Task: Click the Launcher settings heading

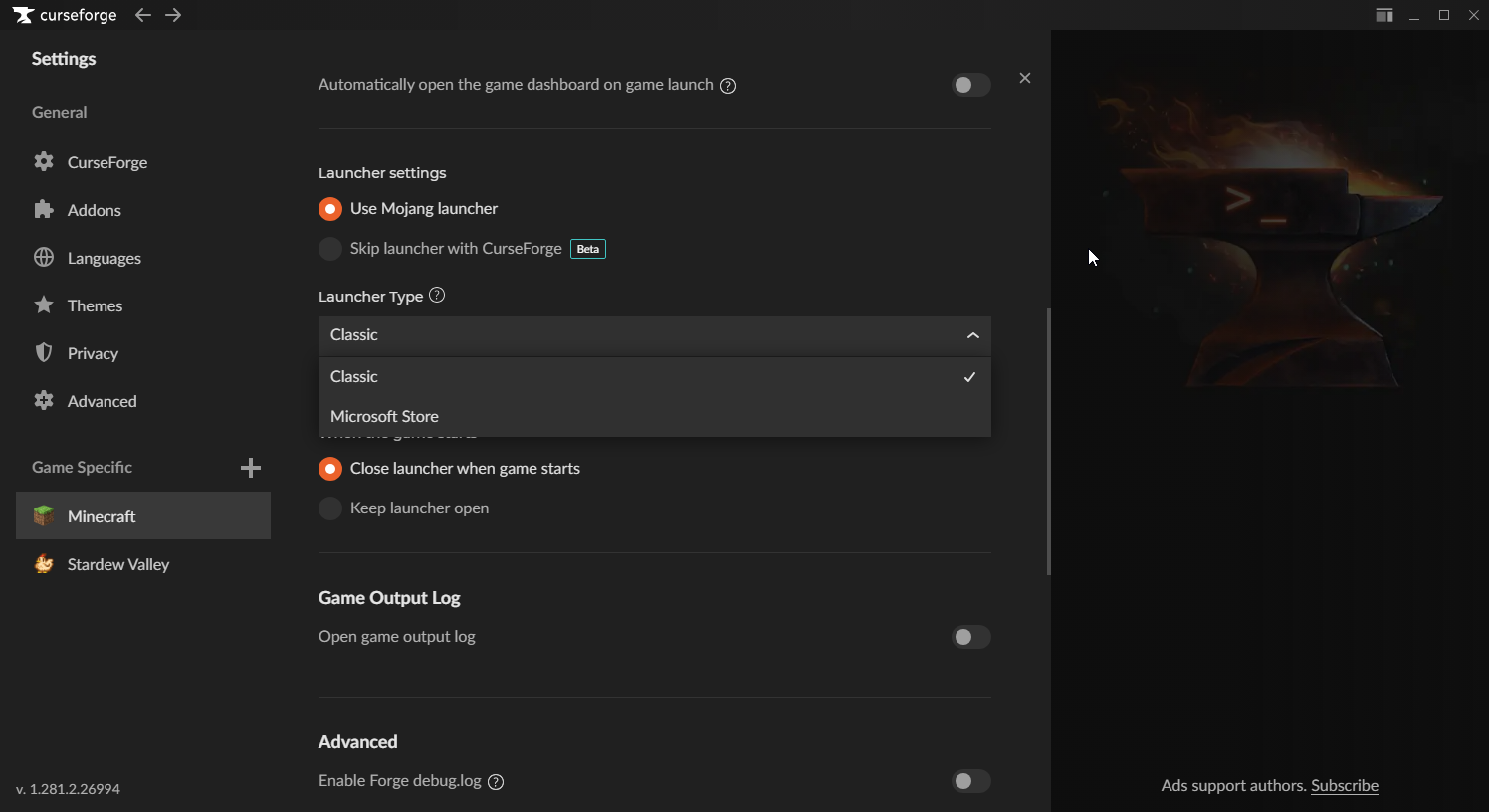Action: click(x=382, y=173)
